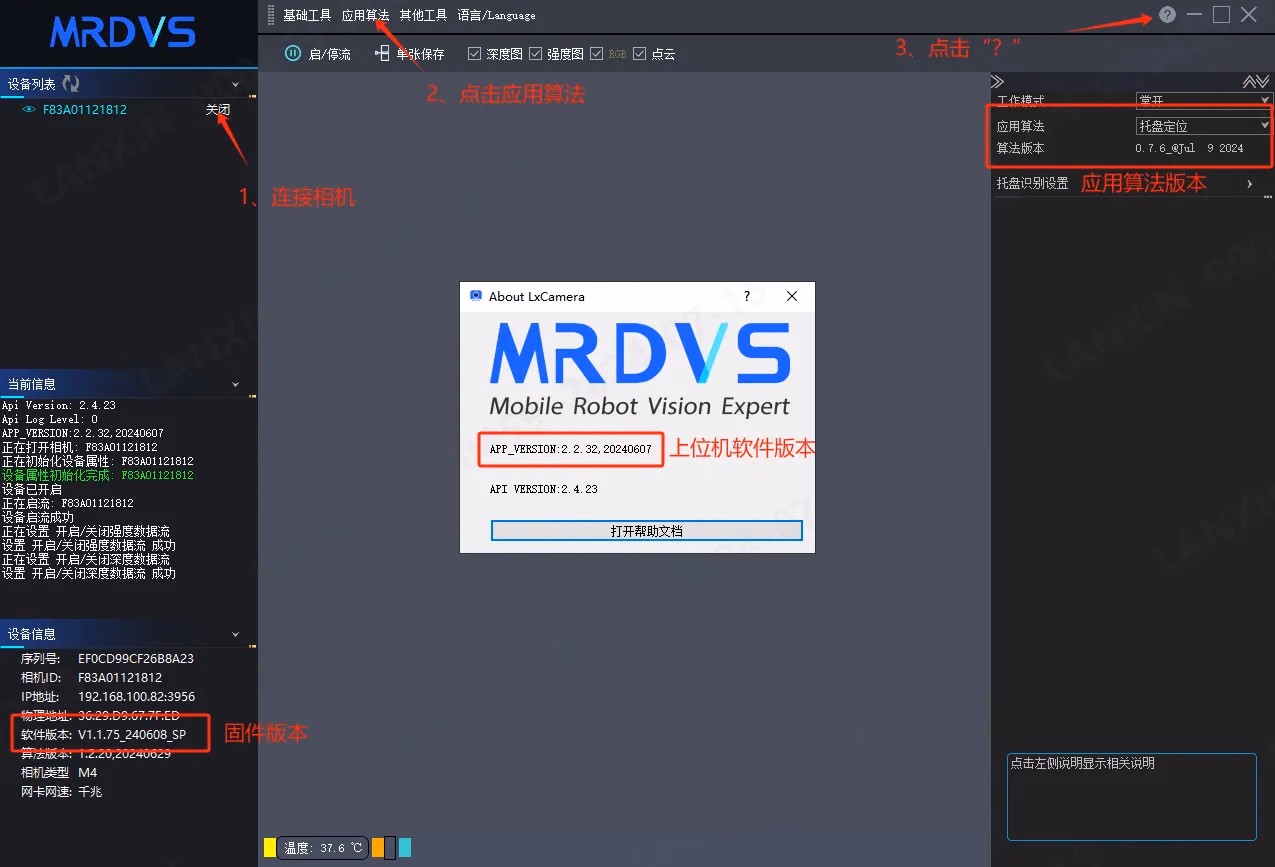Viewport: 1275px width, 867px height.
Task: Open the 应用算法 dropdown showing 托盘定位
Action: [1204, 126]
